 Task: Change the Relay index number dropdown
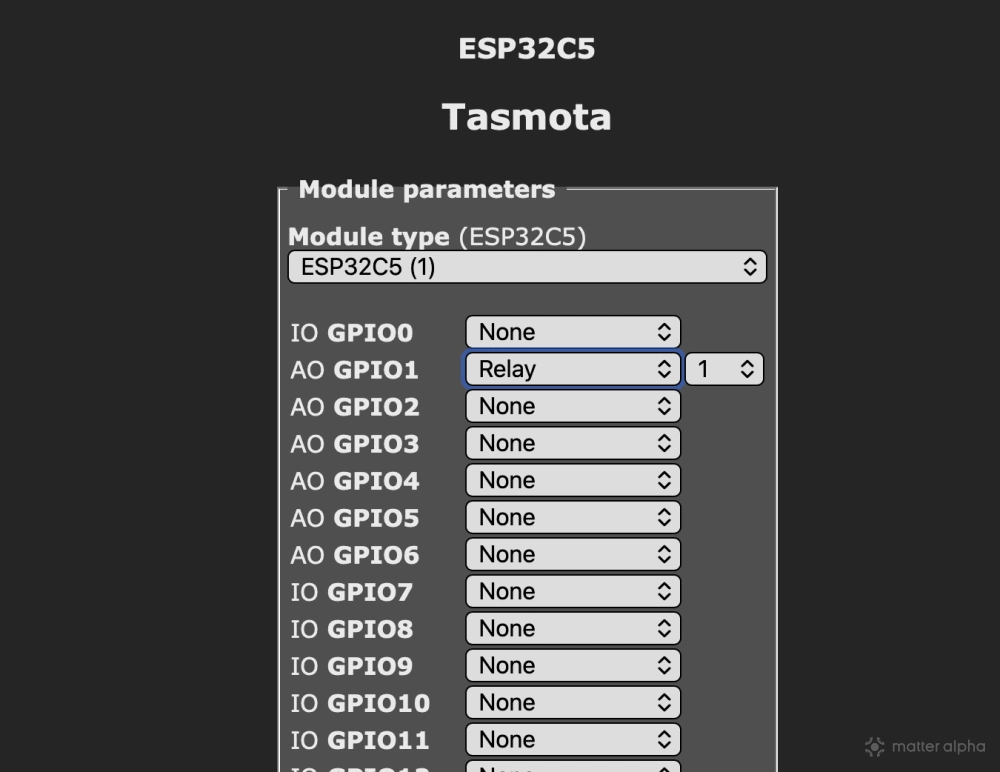(724, 369)
